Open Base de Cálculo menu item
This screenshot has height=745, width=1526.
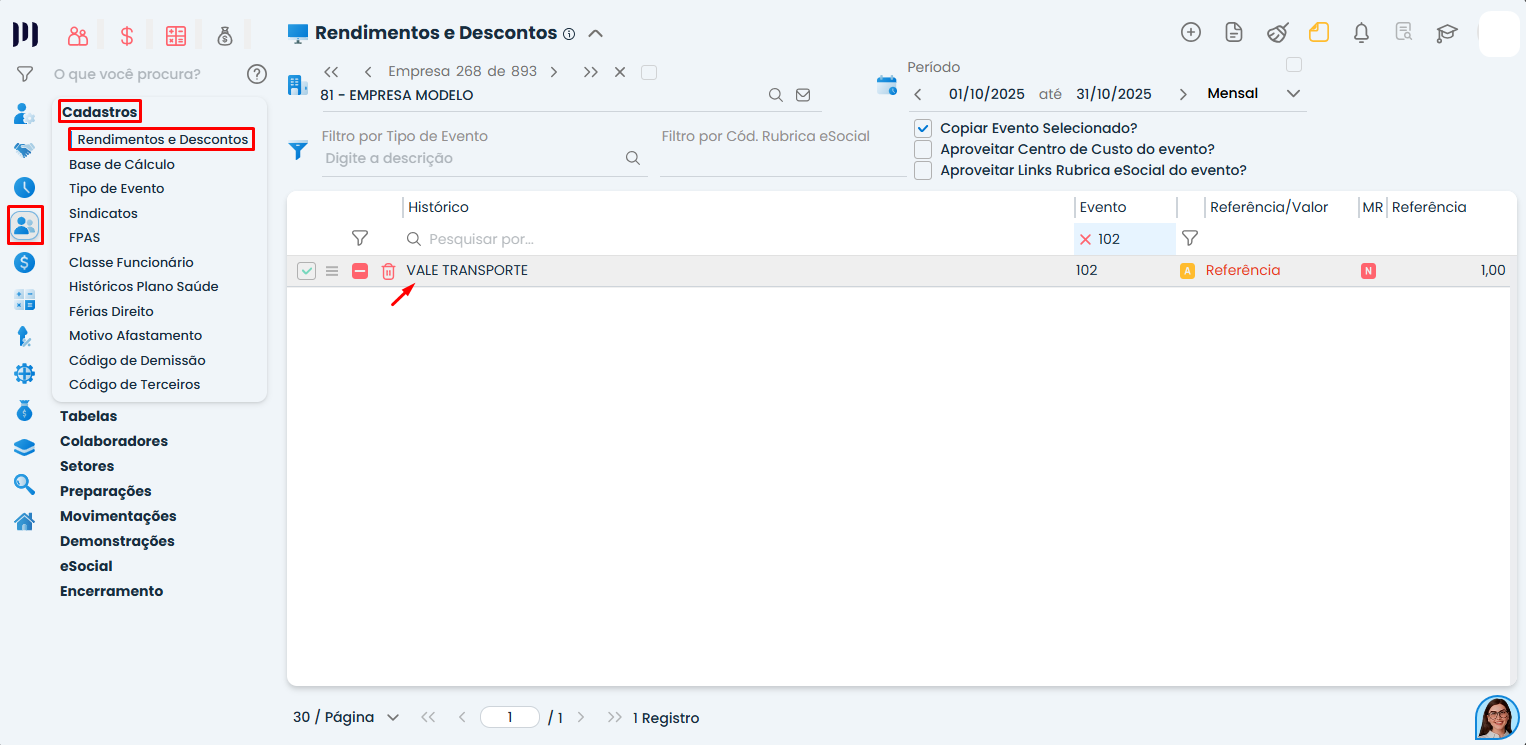click(122, 164)
